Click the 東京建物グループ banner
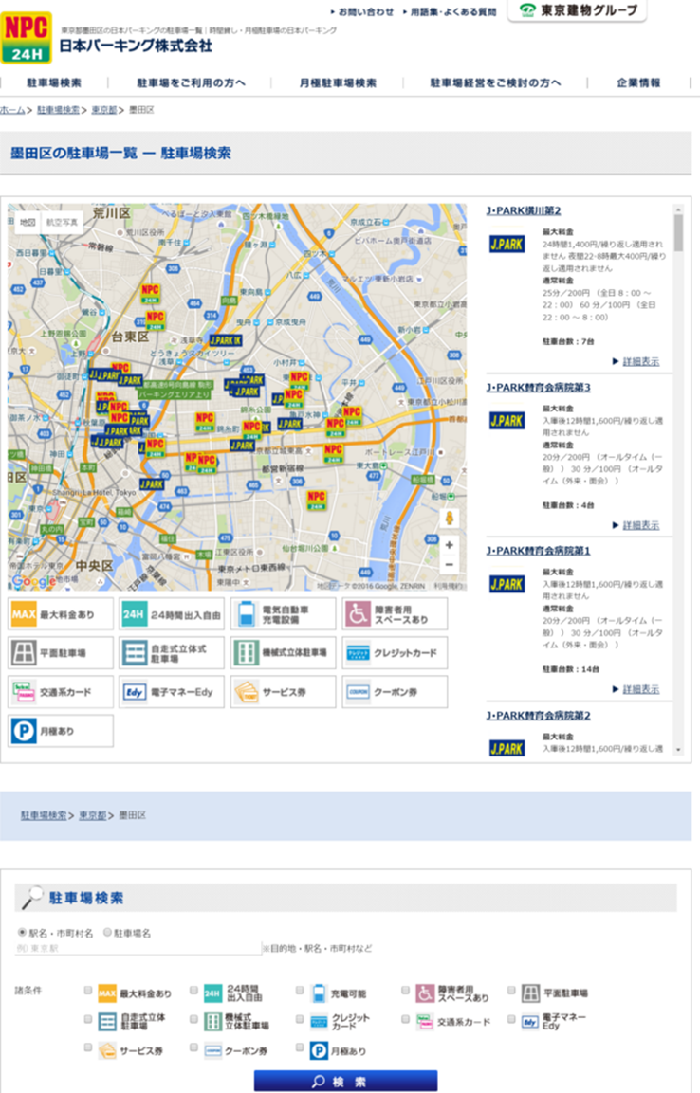Image resolution: width=700 pixels, height=1093 pixels. pos(577,11)
